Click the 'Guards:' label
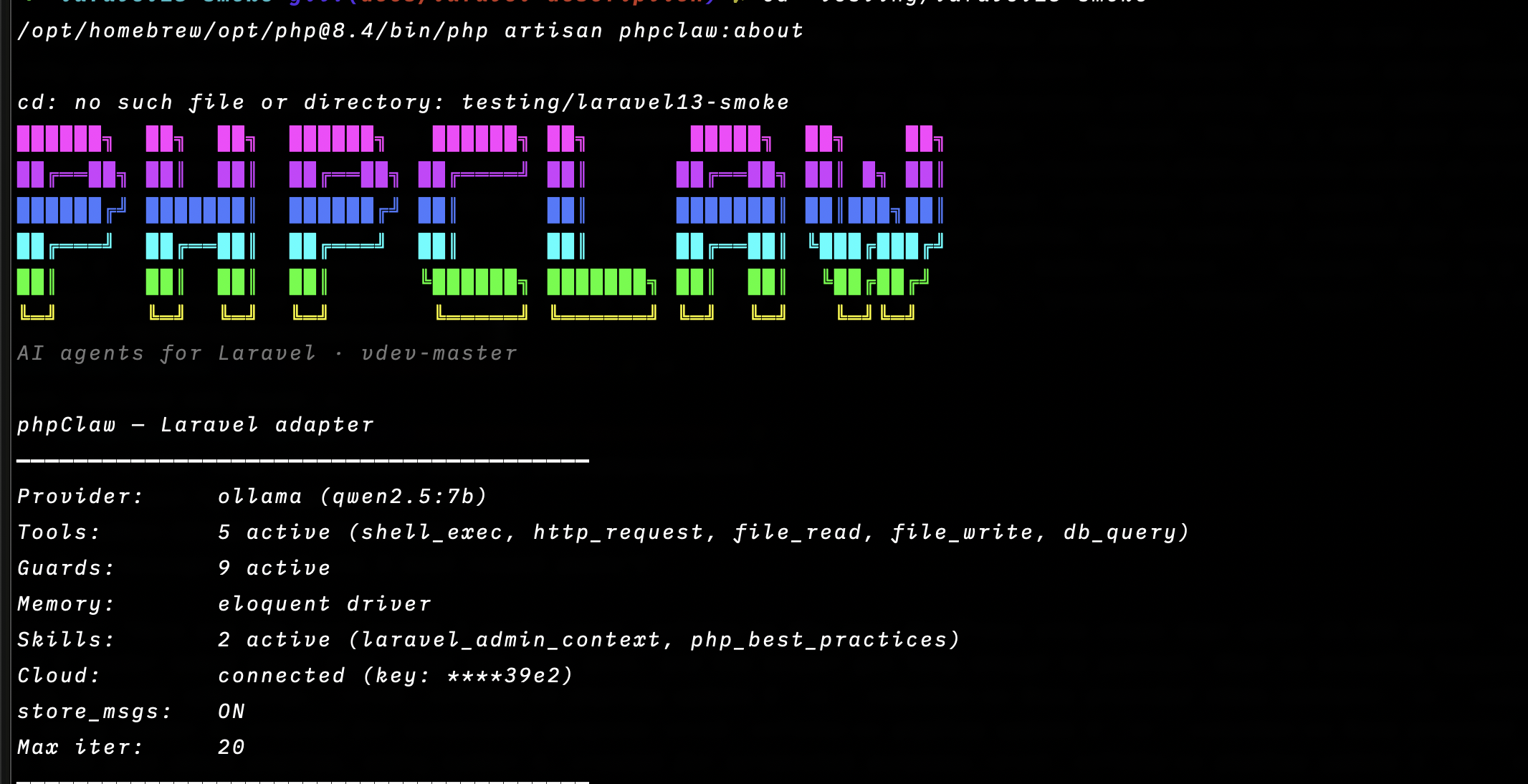Viewport: 1528px width, 784px height. (66, 568)
